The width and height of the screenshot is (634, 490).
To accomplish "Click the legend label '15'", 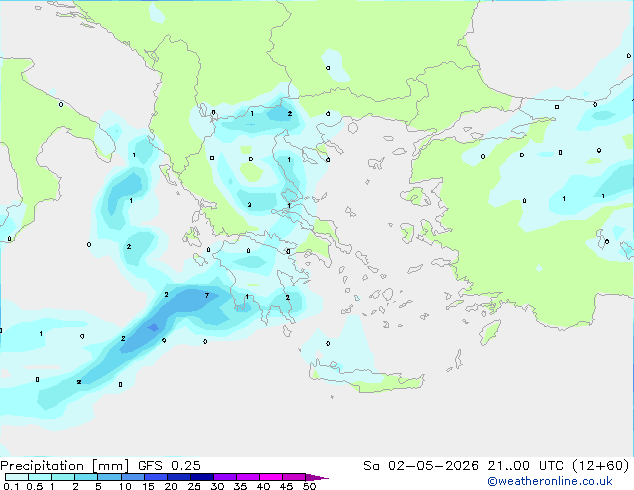I will coord(148,486).
